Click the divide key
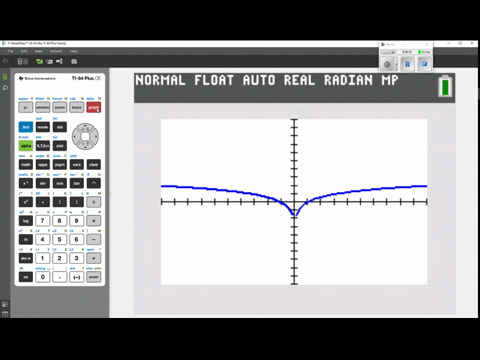The width and height of the screenshot is (480, 360). click(94, 202)
